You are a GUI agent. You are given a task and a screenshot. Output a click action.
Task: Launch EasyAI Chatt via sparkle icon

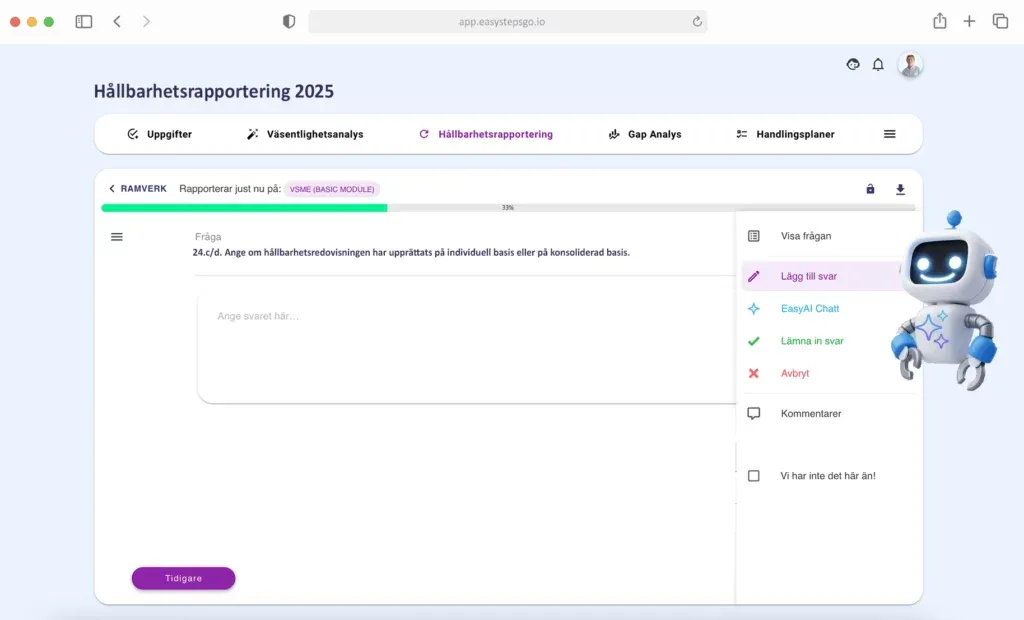753,308
